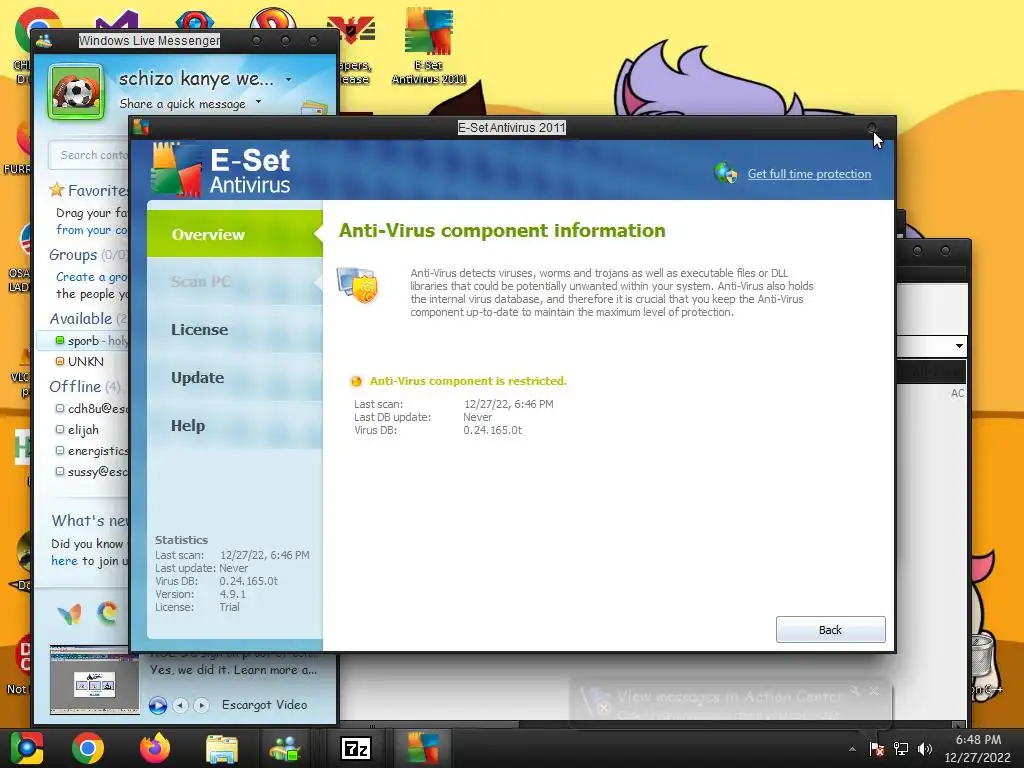This screenshot has width=1024, height=768.
Task: Select offline contact elijah
Action: pyautogui.click(x=84, y=430)
